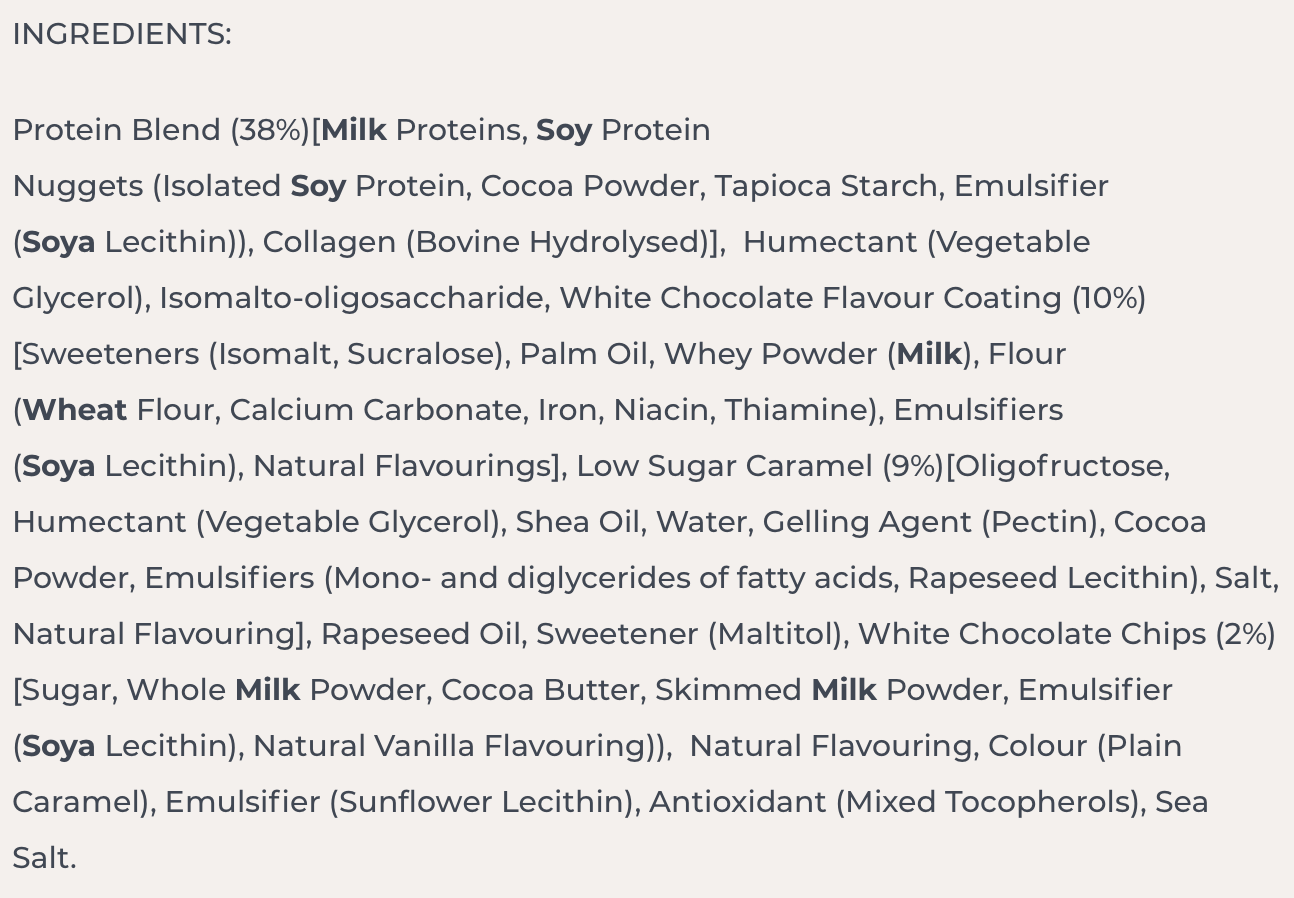
Task: Select the word 'Isomalto-oligosaccharide'
Action: point(353,299)
